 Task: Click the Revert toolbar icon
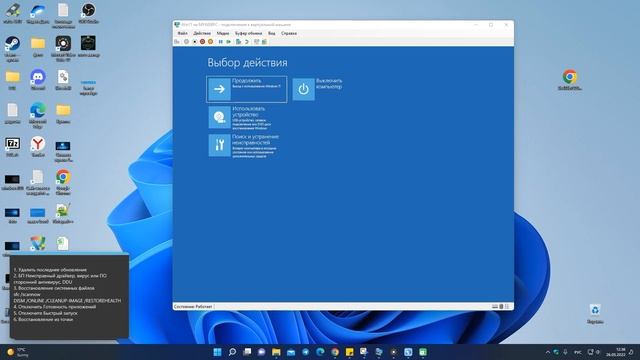coord(247,42)
